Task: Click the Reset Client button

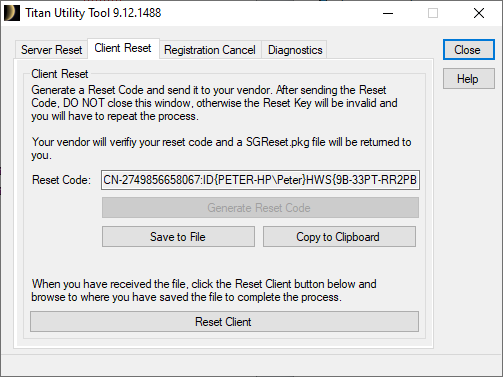Action: point(224,322)
